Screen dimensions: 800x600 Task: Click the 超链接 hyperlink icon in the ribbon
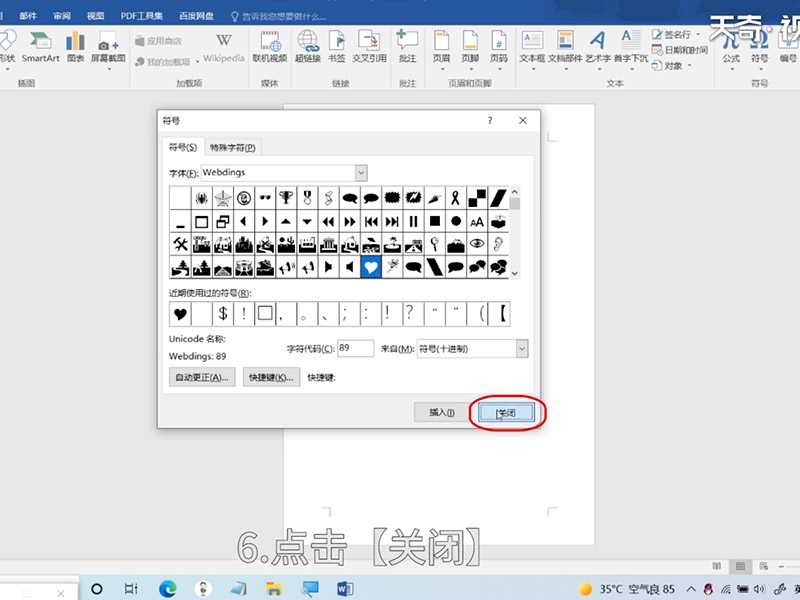307,47
